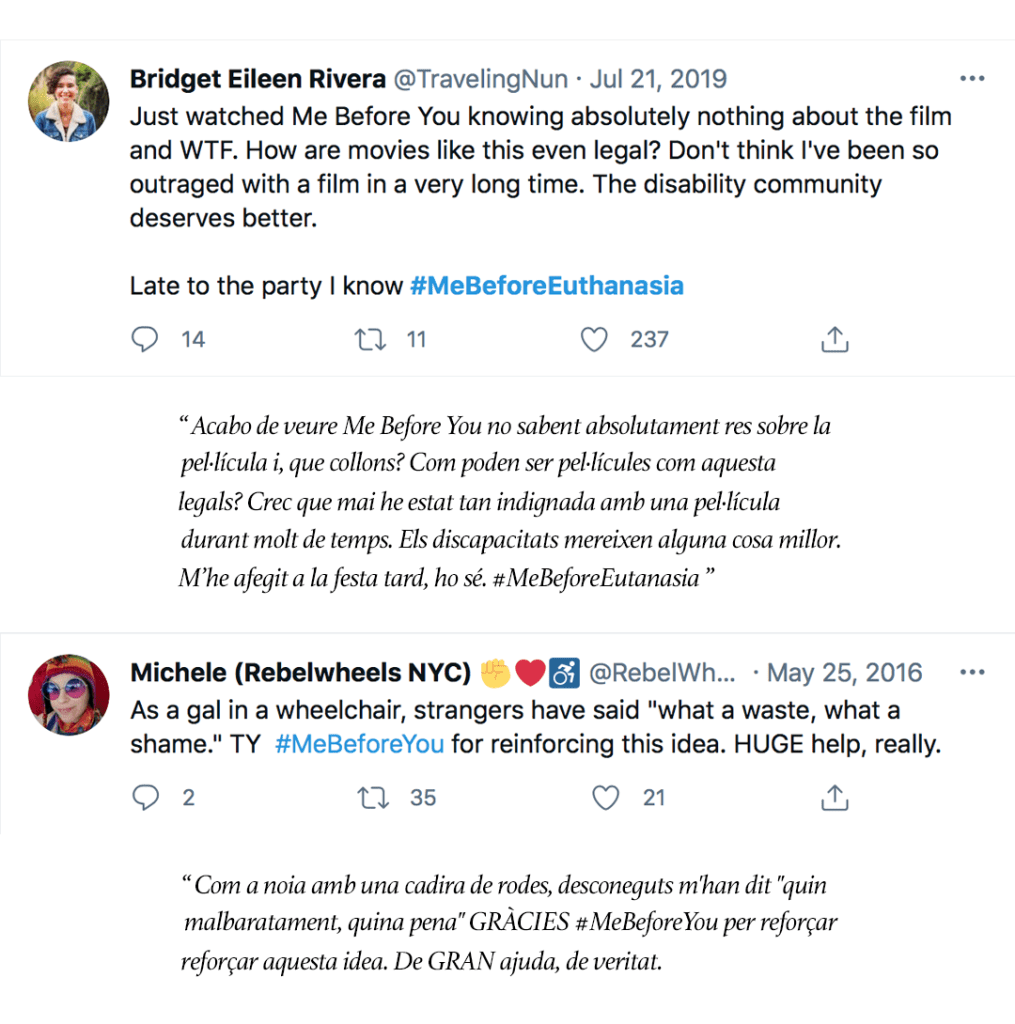Click the Bridget Eileen Rivera display name
The height and width of the screenshot is (1024, 1015).
tap(257, 79)
